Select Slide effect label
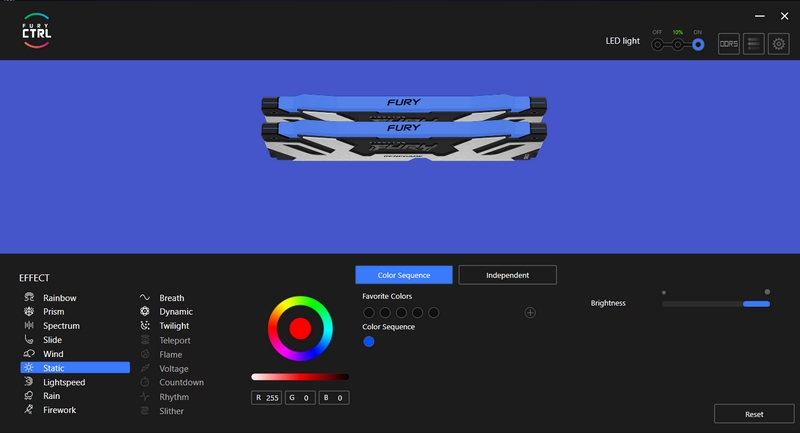The height and width of the screenshot is (433, 800). tap(53, 340)
